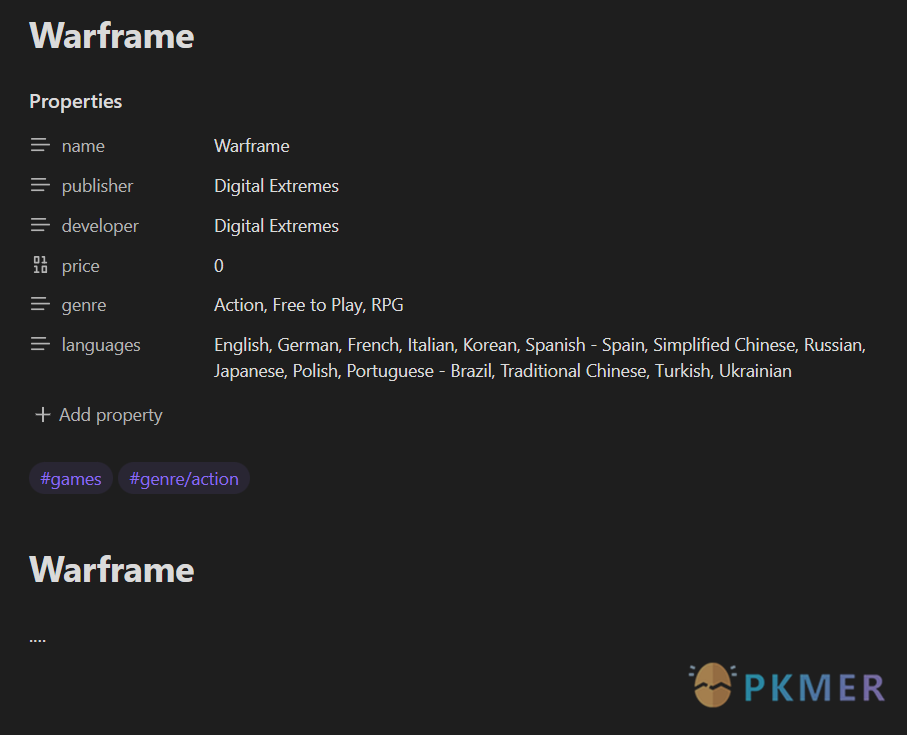This screenshot has width=907, height=735.
Task: Click the text-type icon beside publisher property
Action: click(x=40, y=185)
